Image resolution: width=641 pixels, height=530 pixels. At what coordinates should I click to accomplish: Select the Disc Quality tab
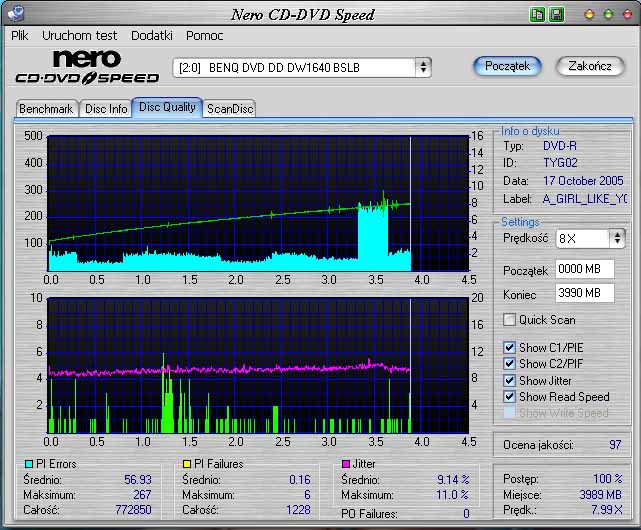pos(167,107)
